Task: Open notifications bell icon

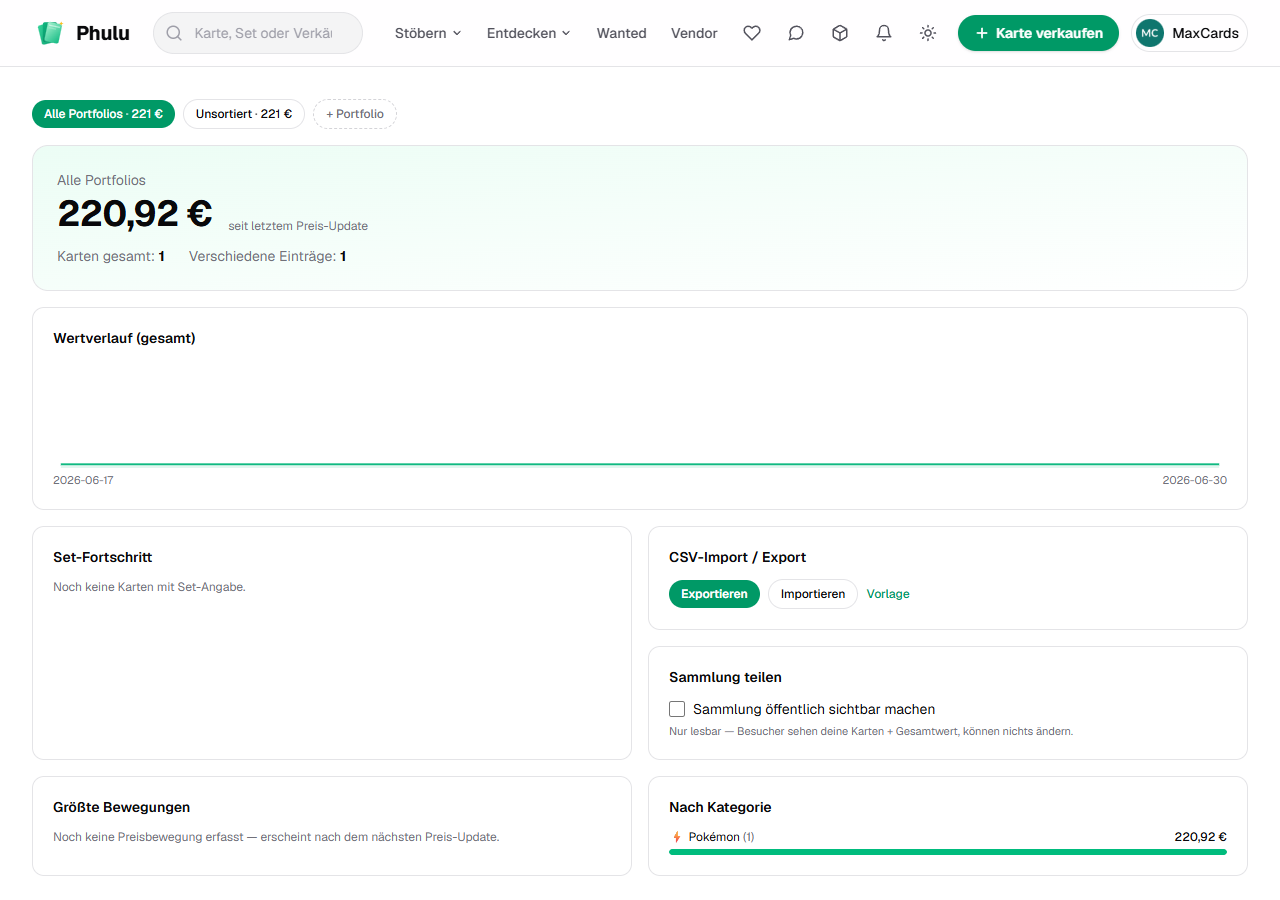Action: pos(884,33)
